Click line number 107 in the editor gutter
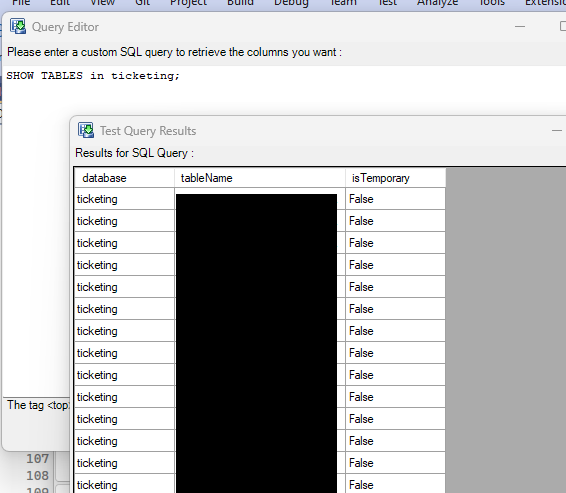 coord(37,459)
